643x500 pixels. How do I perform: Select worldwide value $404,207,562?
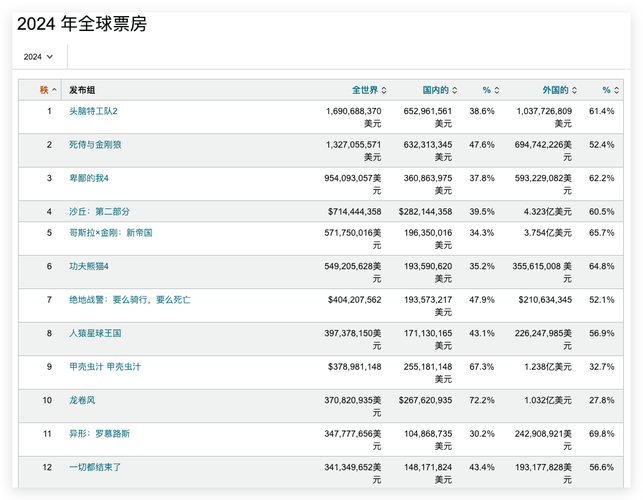(x=355, y=300)
